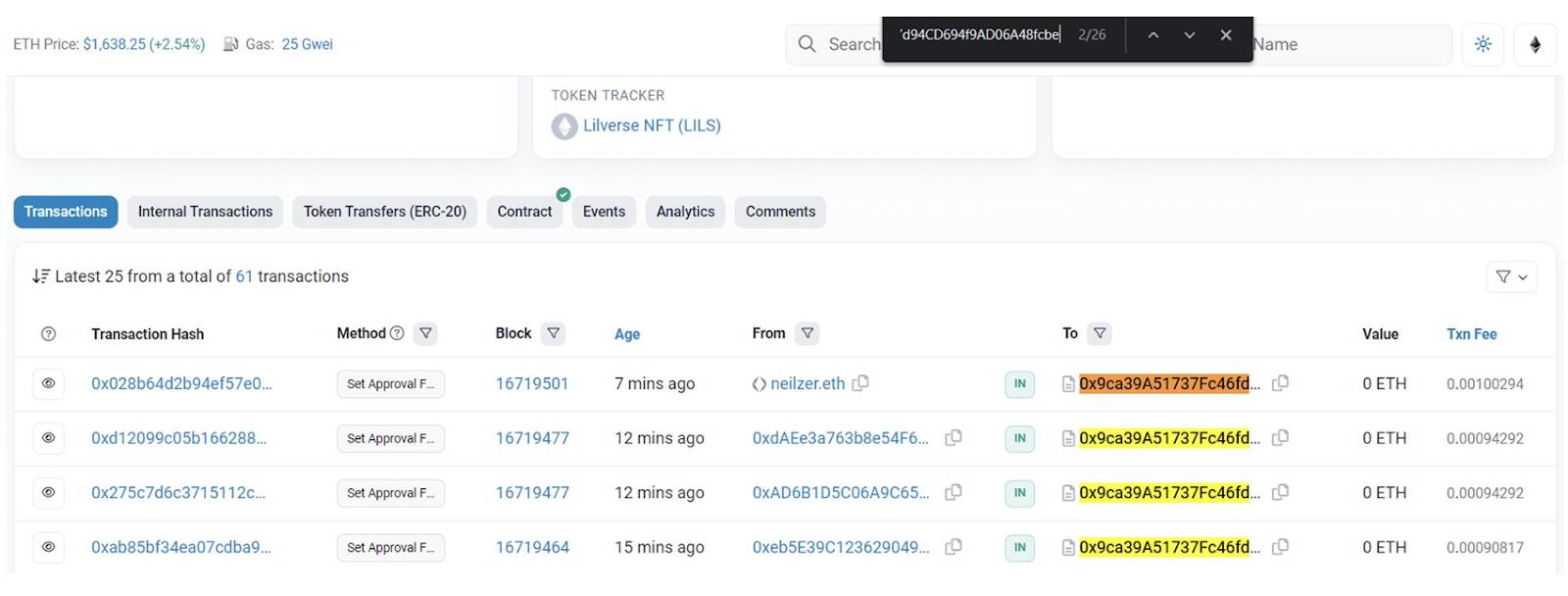Click the Lilverse NFT token logo
This screenshot has width=1568, height=596.
564,126
